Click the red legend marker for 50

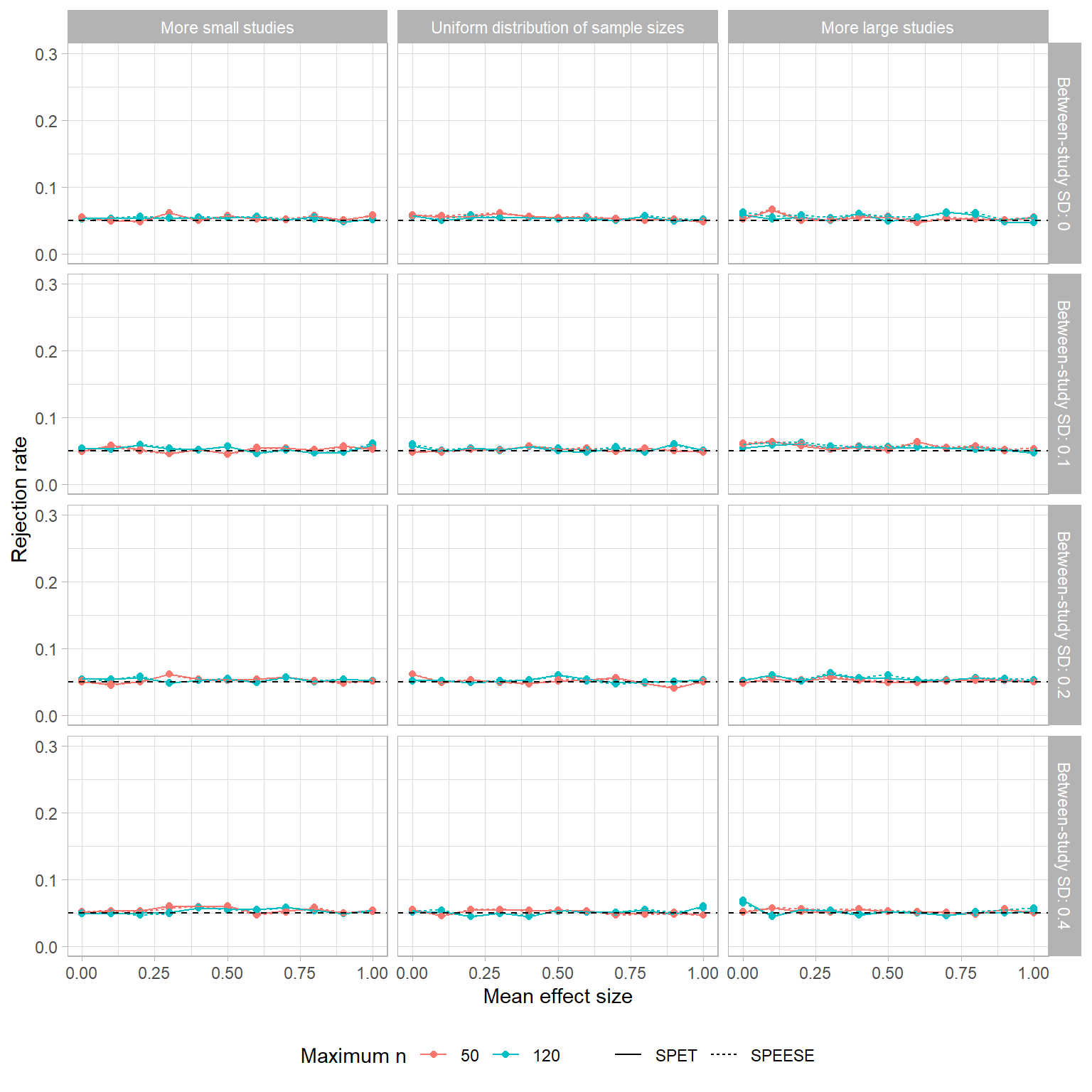click(433, 1055)
